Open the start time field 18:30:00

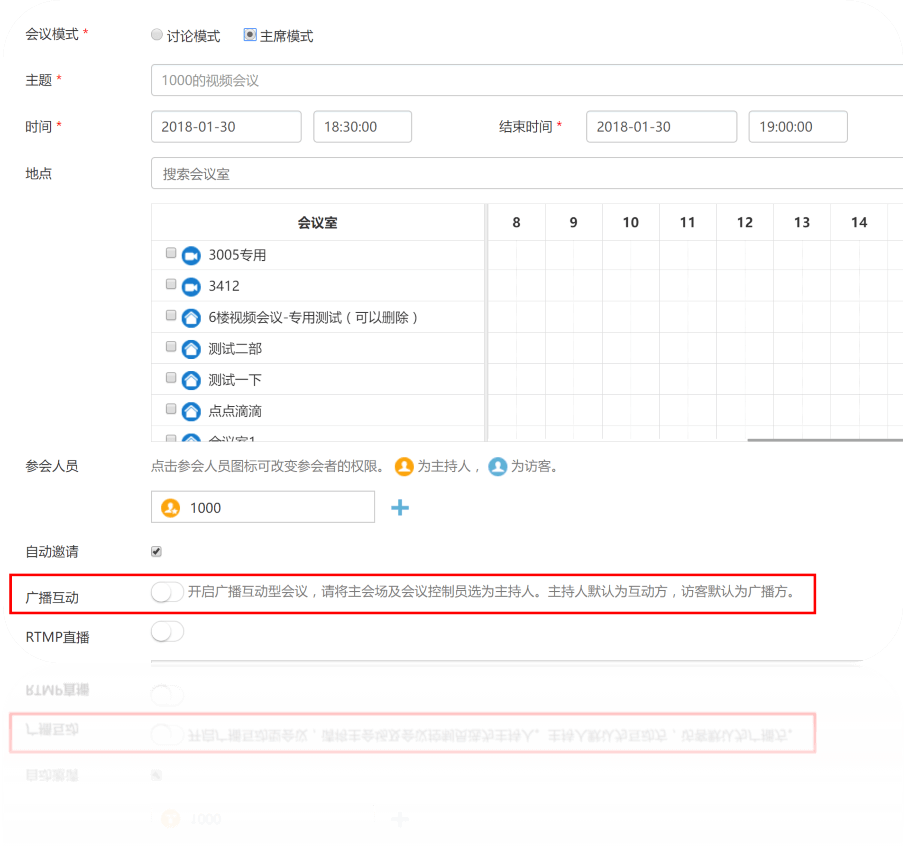point(362,127)
